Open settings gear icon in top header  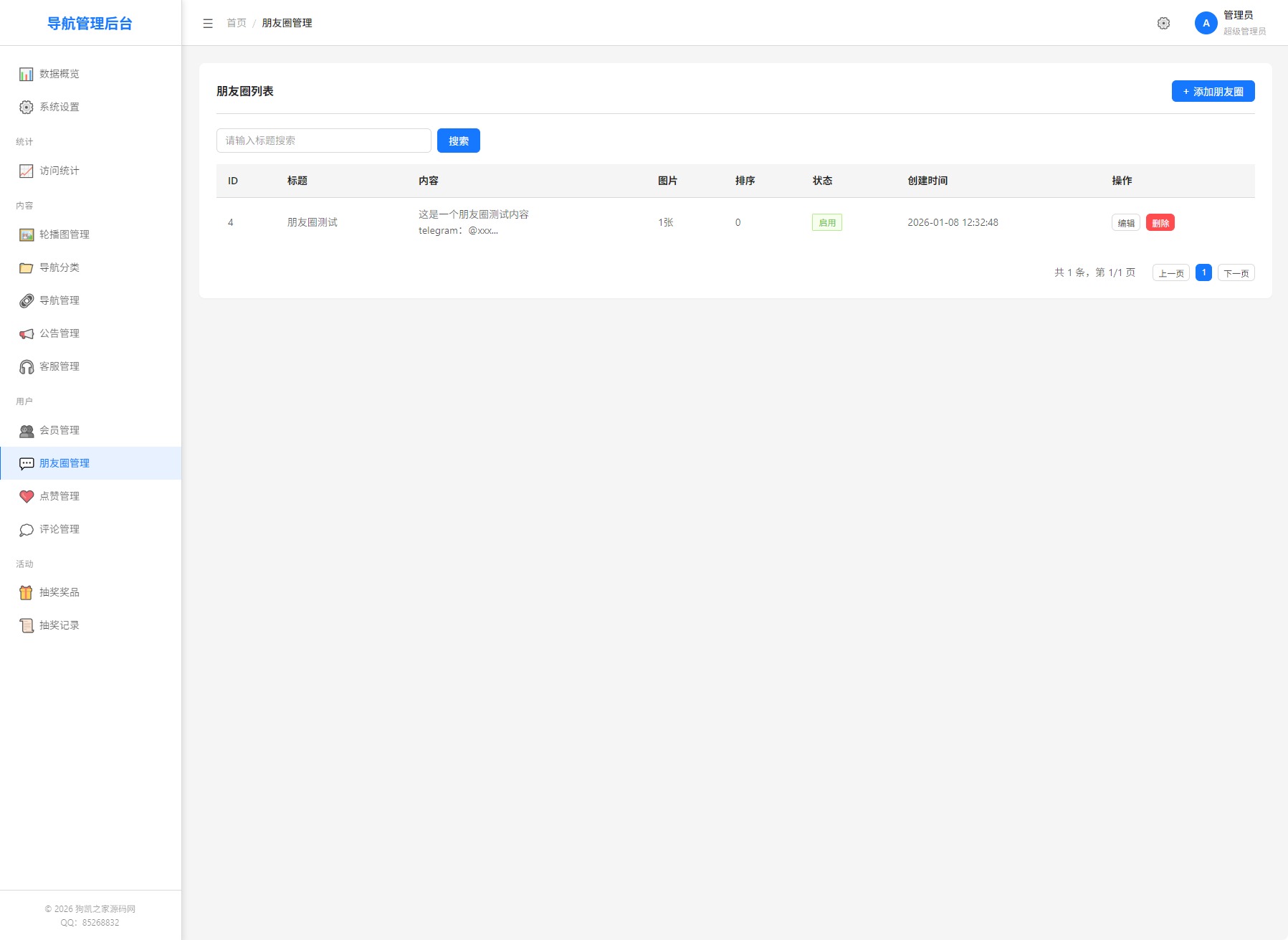pos(1163,23)
